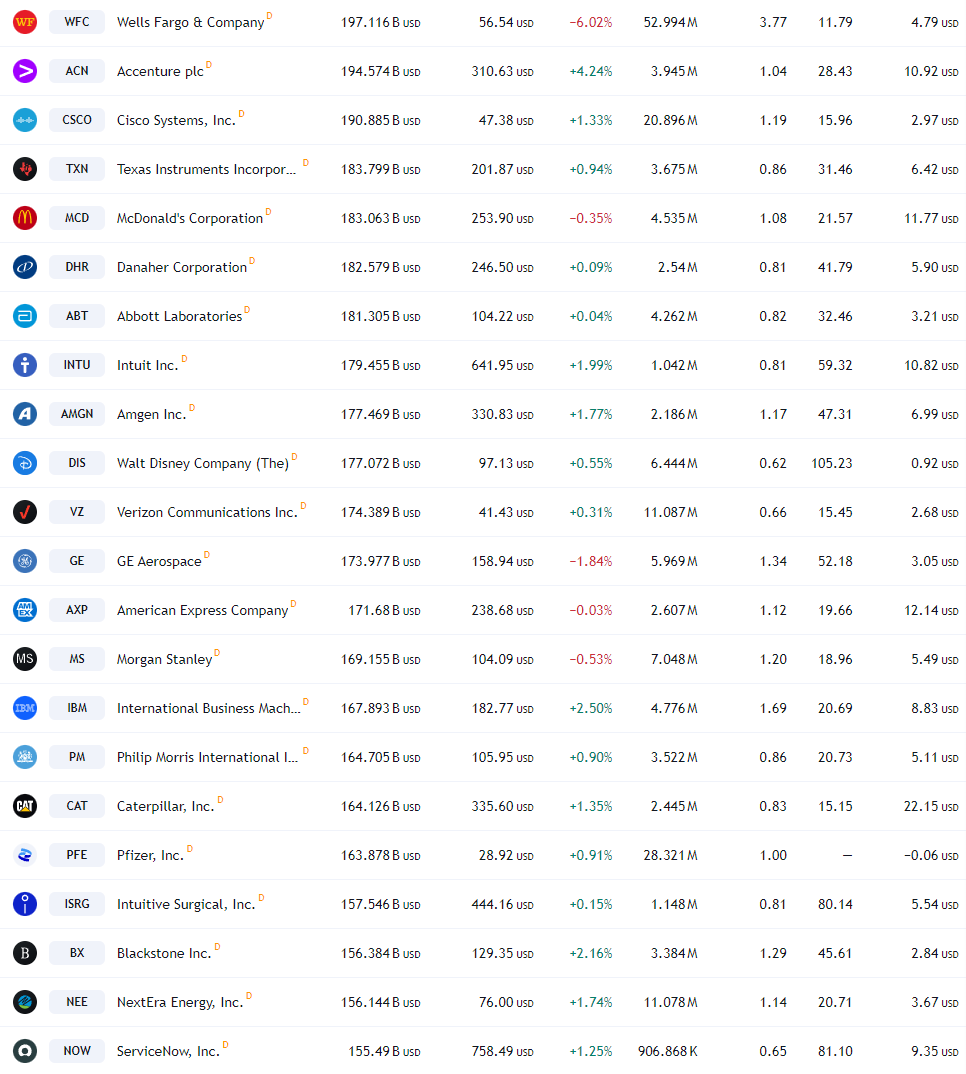The width and height of the screenshot is (966, 1074).
Task: Click the Caterpillar CAT logo icon
Action: [25, 806]
